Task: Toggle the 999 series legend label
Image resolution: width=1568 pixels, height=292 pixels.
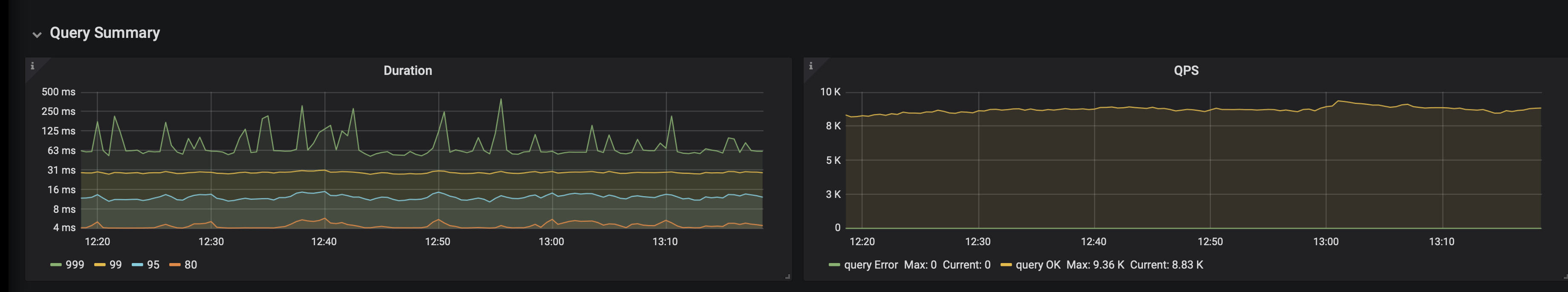Action: coord(75,265)
